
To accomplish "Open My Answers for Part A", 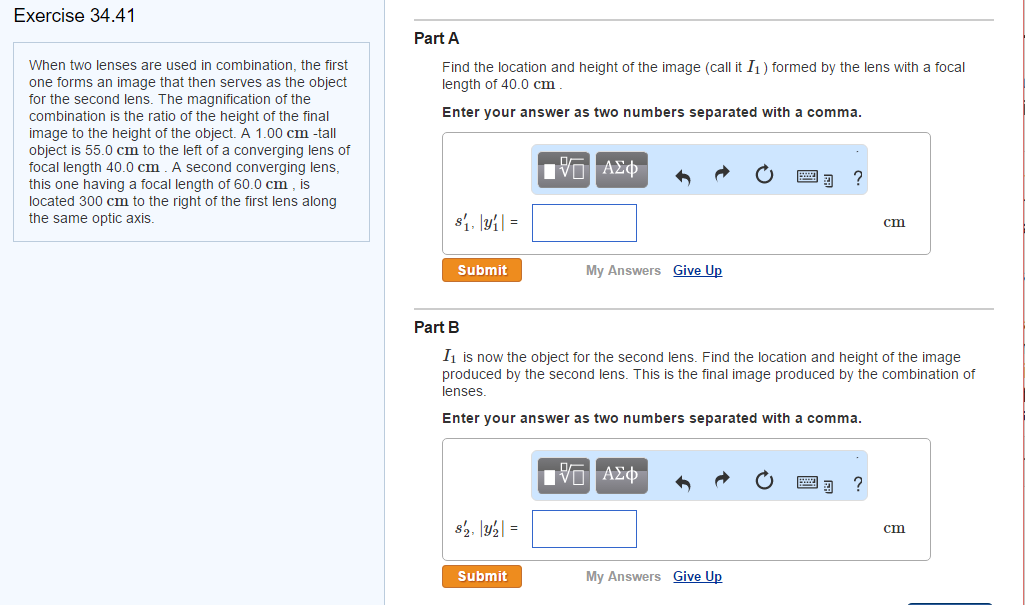I will [x=623, y=270].
